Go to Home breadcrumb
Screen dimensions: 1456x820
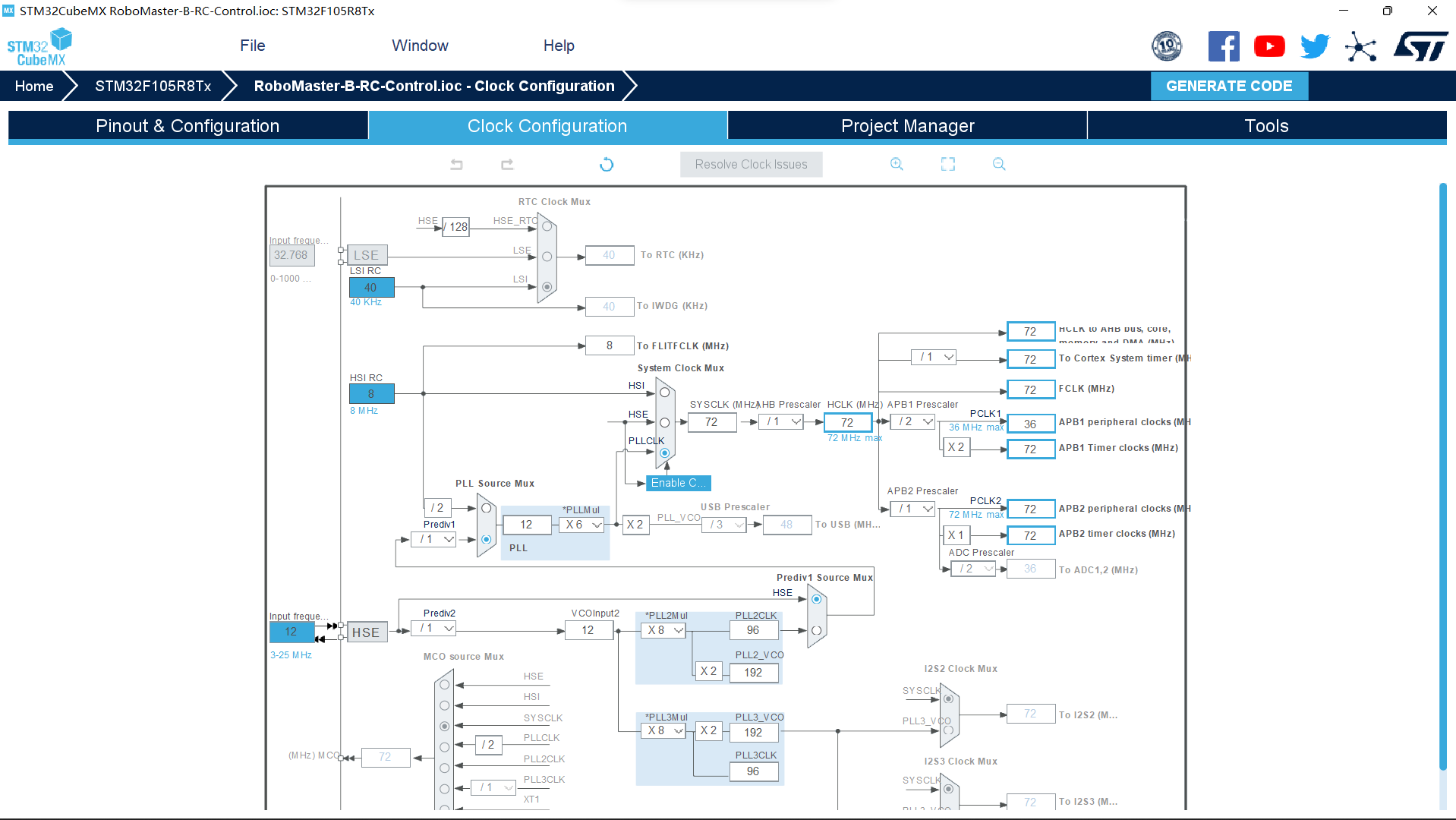click(34, 86)
